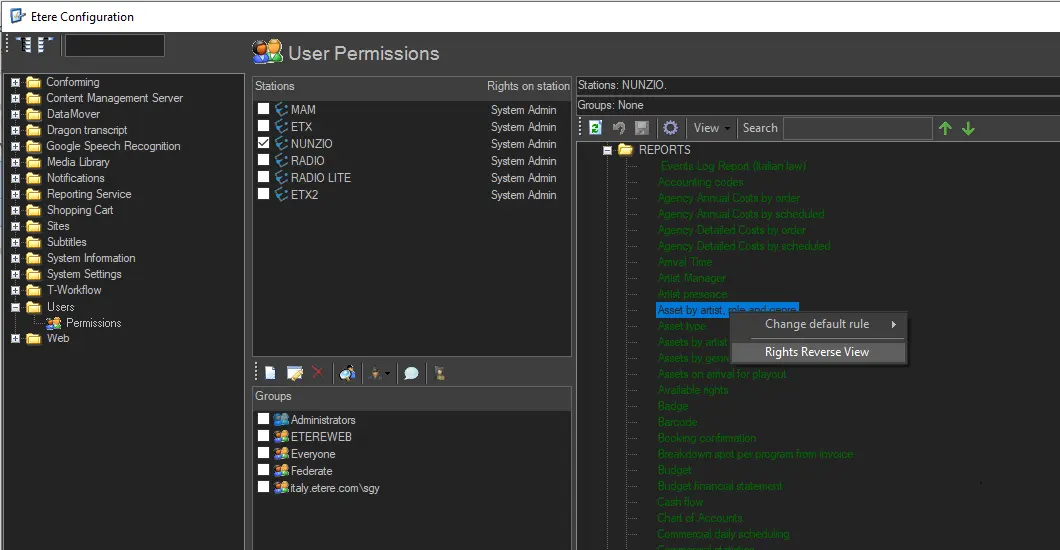
Task: Collapse the REPORTS folder node
Action: (607, 150)
